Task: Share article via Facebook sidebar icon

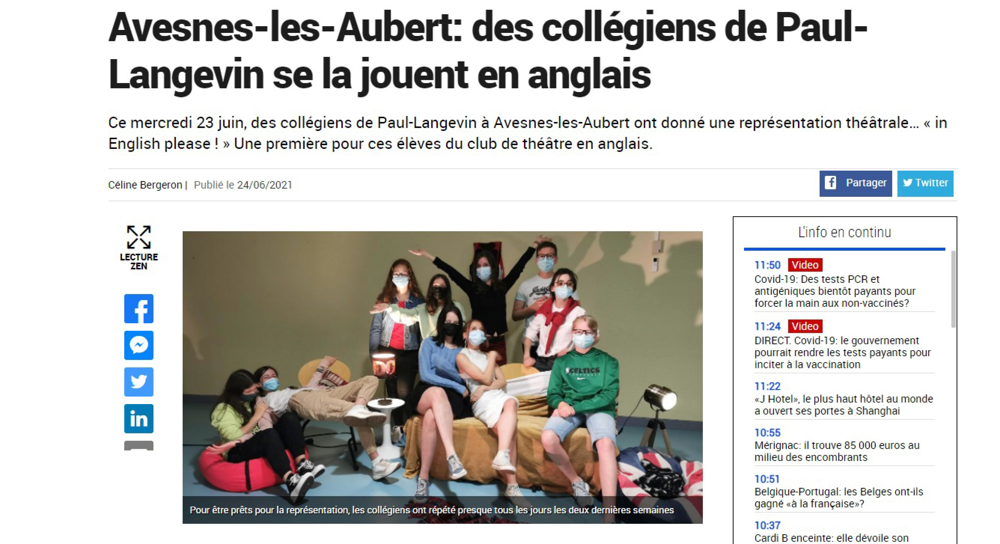Action: click(138, 309)
